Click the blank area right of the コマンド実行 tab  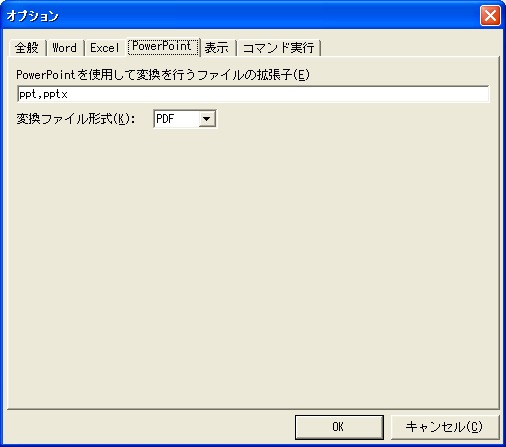coord(410,48)
